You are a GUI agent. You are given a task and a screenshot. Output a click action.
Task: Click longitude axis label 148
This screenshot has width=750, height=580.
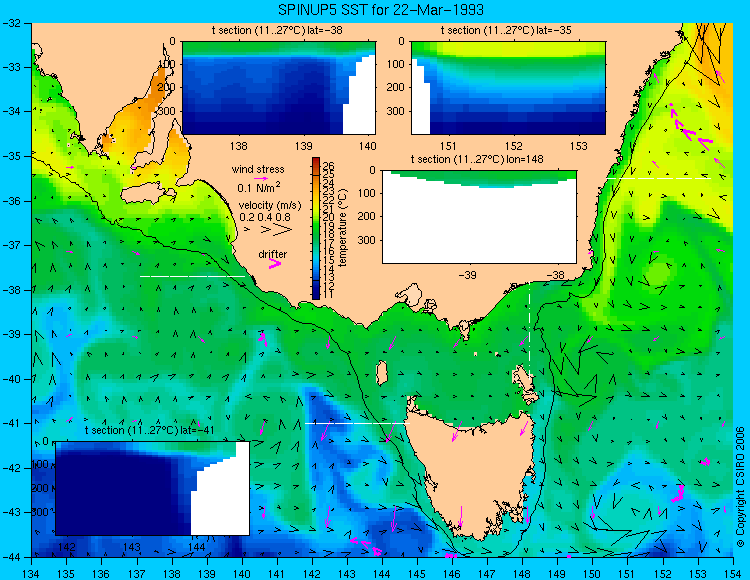[522, 574]
